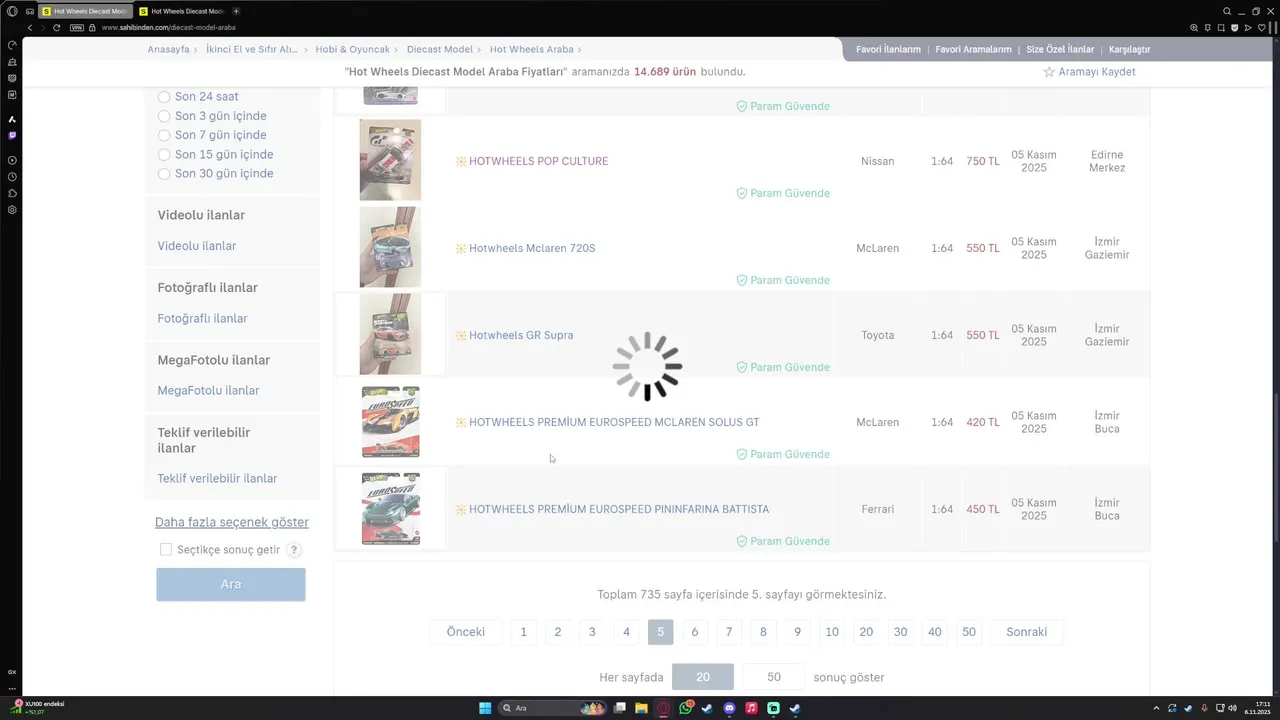The image size is (1280, 720).
Task: Open Pininfarina Battista listing thumbnail
Action: click(390, 509)
